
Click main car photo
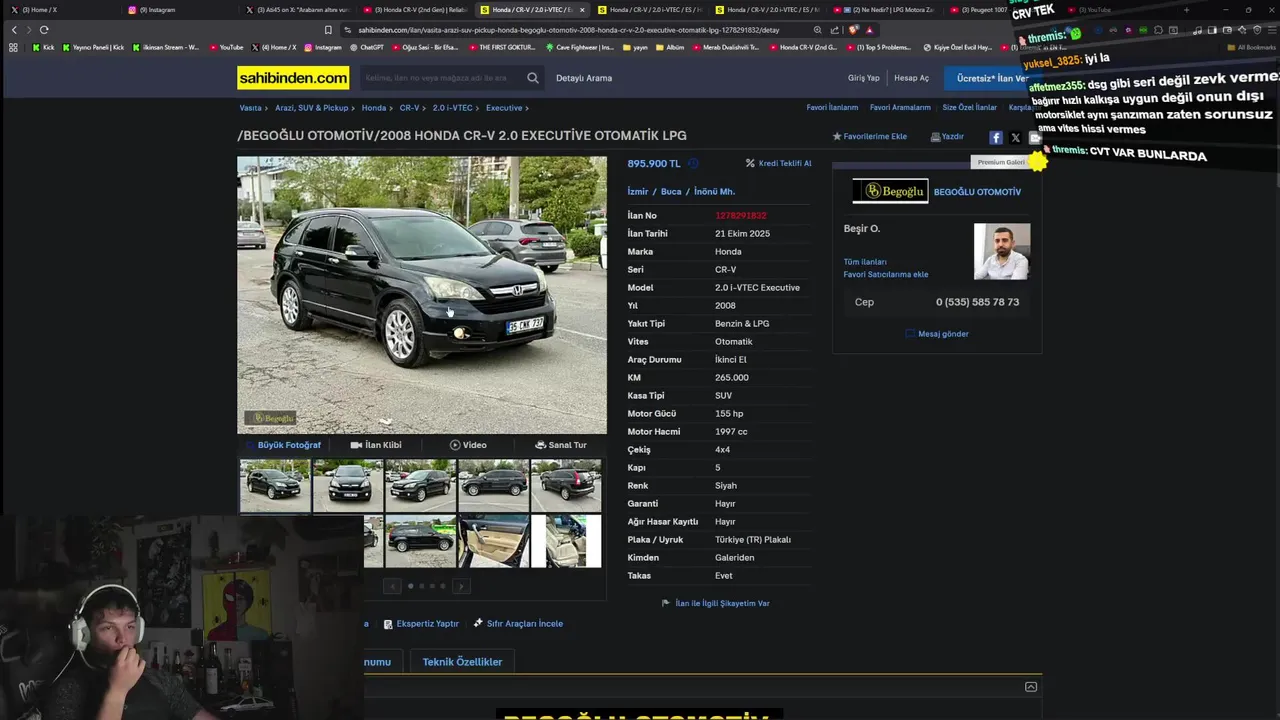coord(422,295)
